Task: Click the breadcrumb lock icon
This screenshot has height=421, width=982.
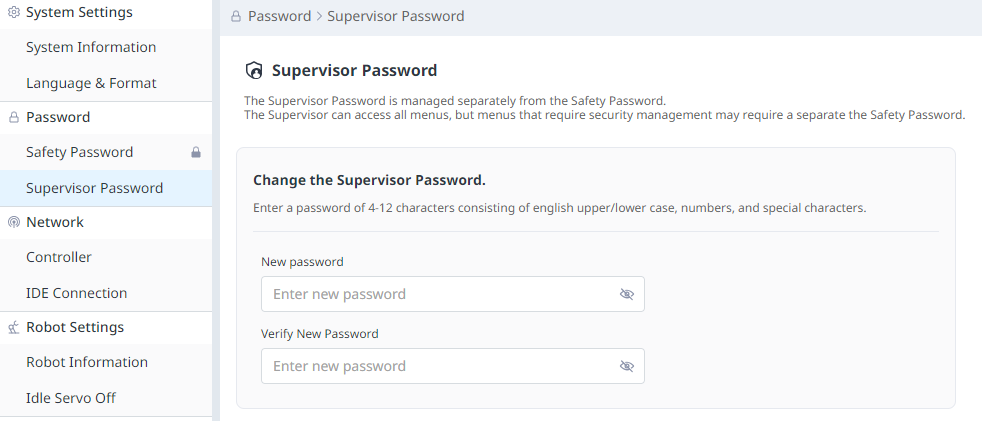Action: pyautogui.click(x=236, y=17)
